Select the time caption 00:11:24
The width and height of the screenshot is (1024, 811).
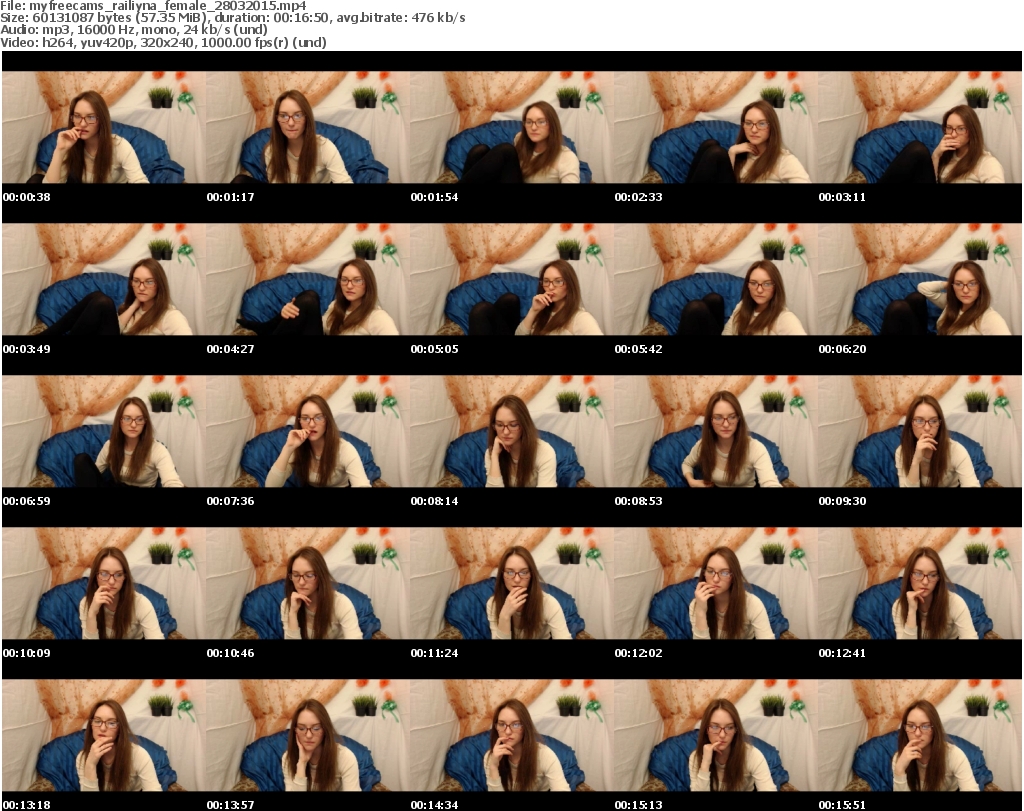(x=434, y=653)
